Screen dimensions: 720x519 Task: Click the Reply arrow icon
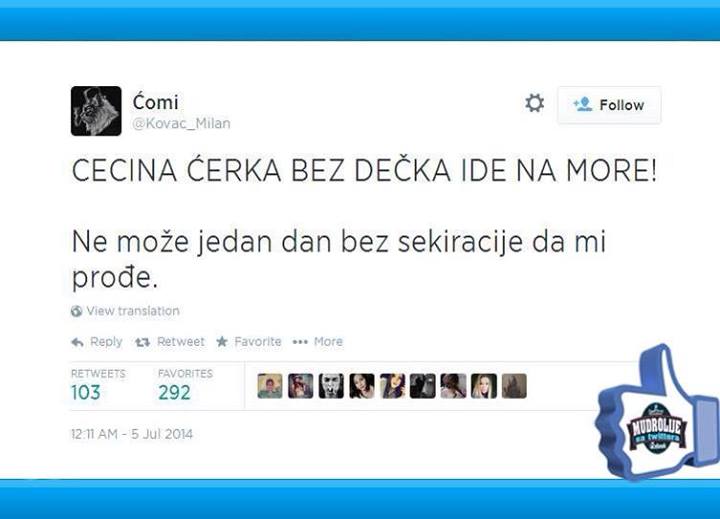click(78, 342)
